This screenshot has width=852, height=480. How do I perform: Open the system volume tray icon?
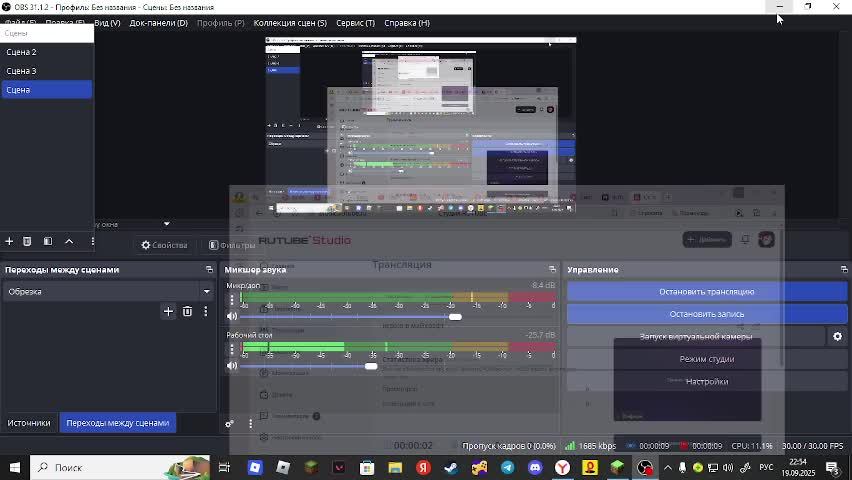(728, 467)
